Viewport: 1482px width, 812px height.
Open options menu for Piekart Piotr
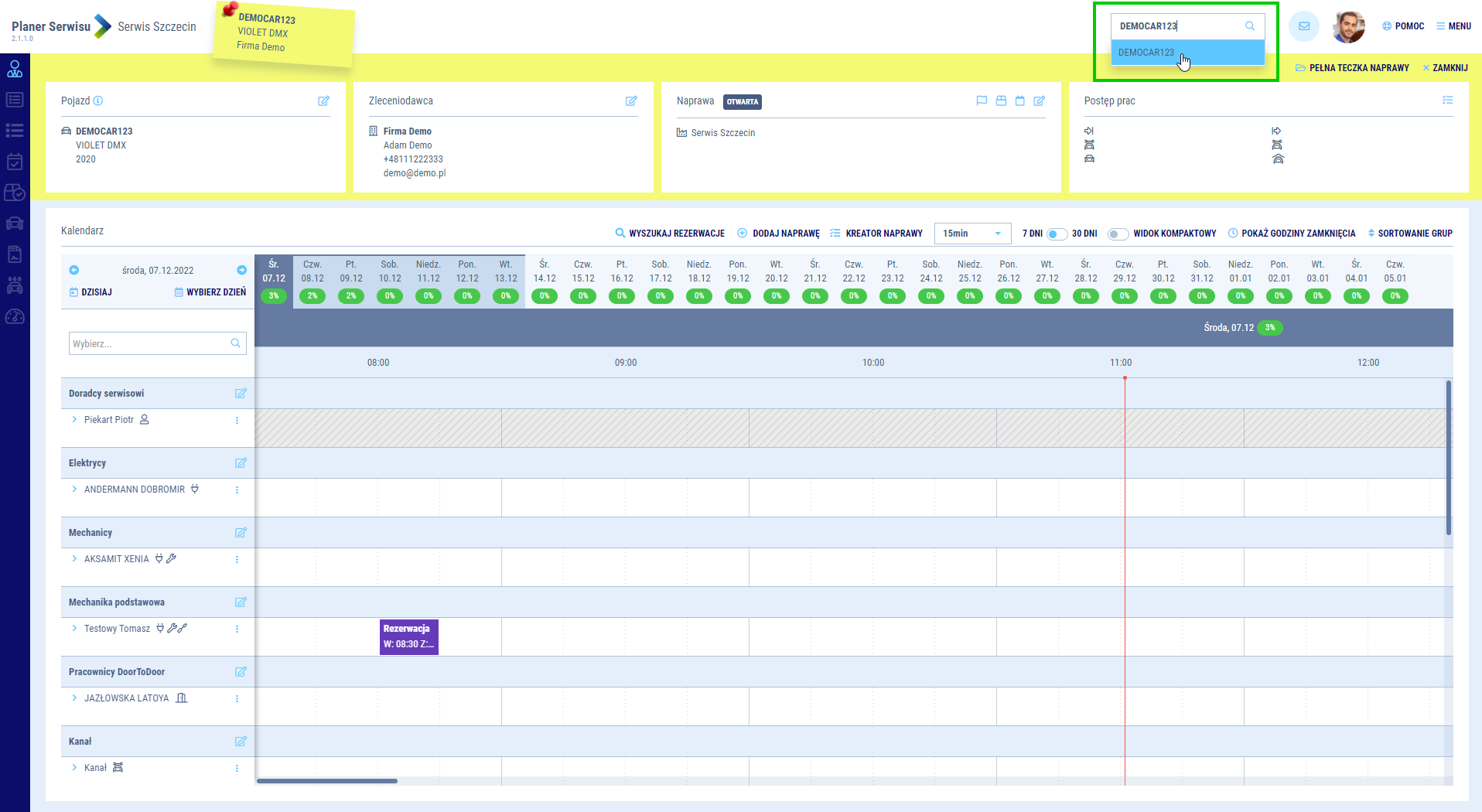click(x=237, y=421)
